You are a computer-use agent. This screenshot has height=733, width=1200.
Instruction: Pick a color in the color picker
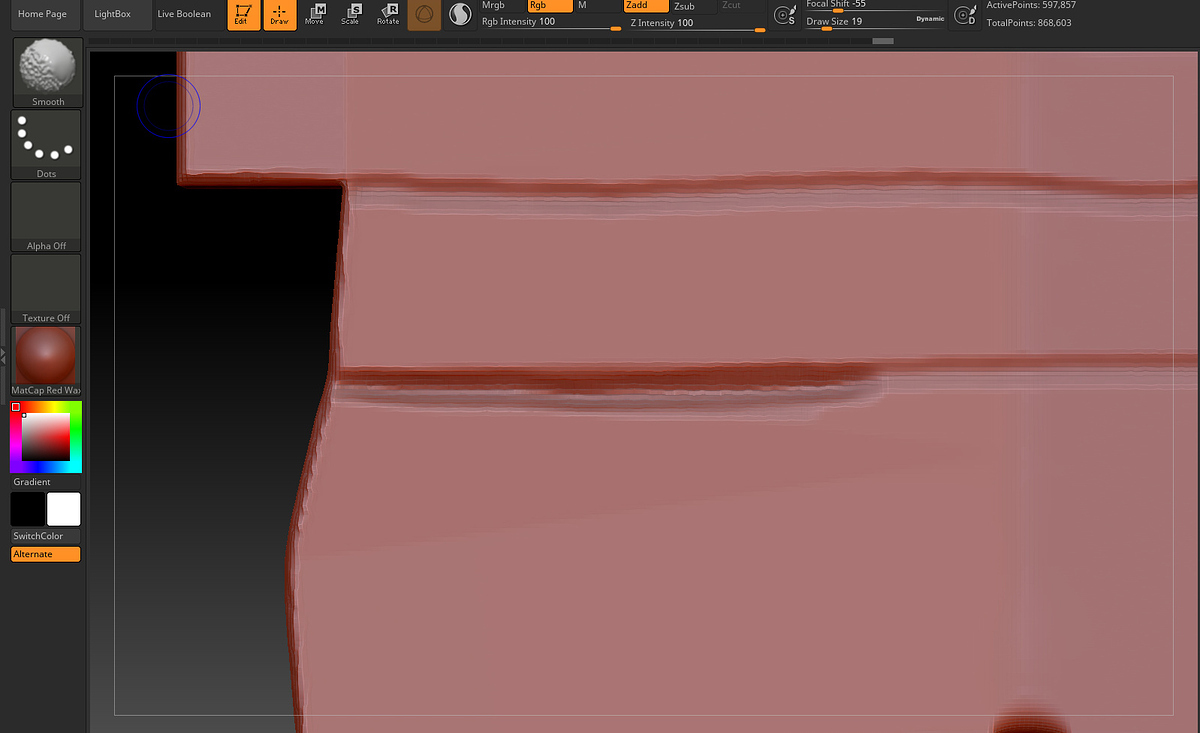[x=46, y=437]
